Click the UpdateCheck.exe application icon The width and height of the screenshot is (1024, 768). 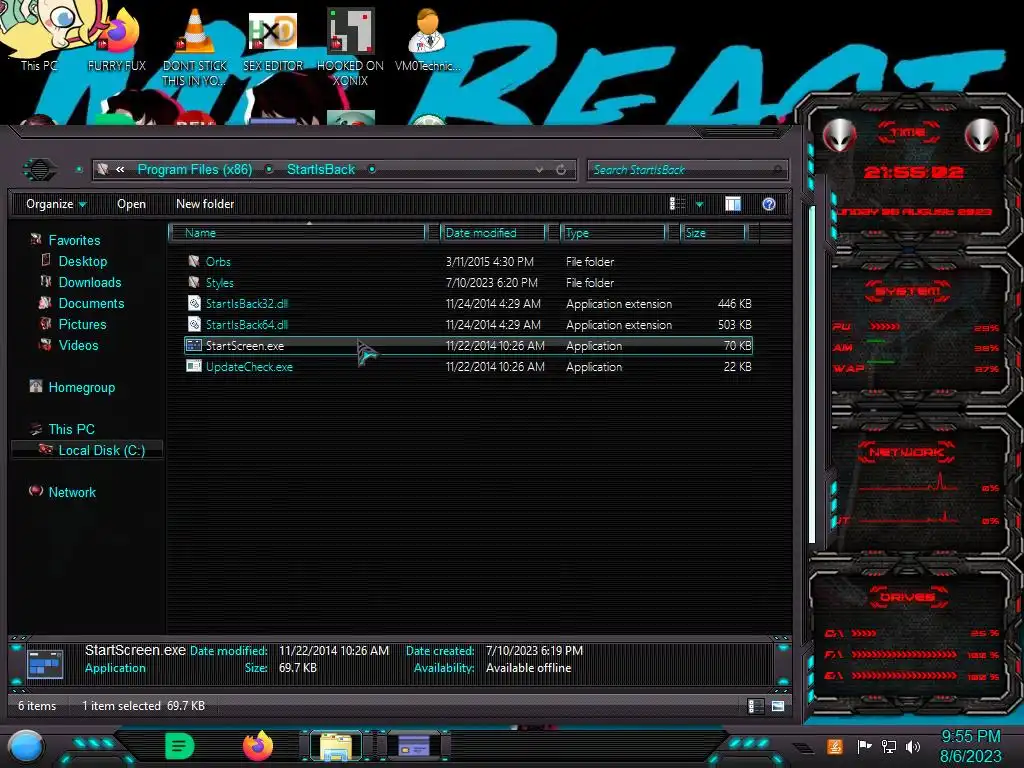tap(194, 366)
